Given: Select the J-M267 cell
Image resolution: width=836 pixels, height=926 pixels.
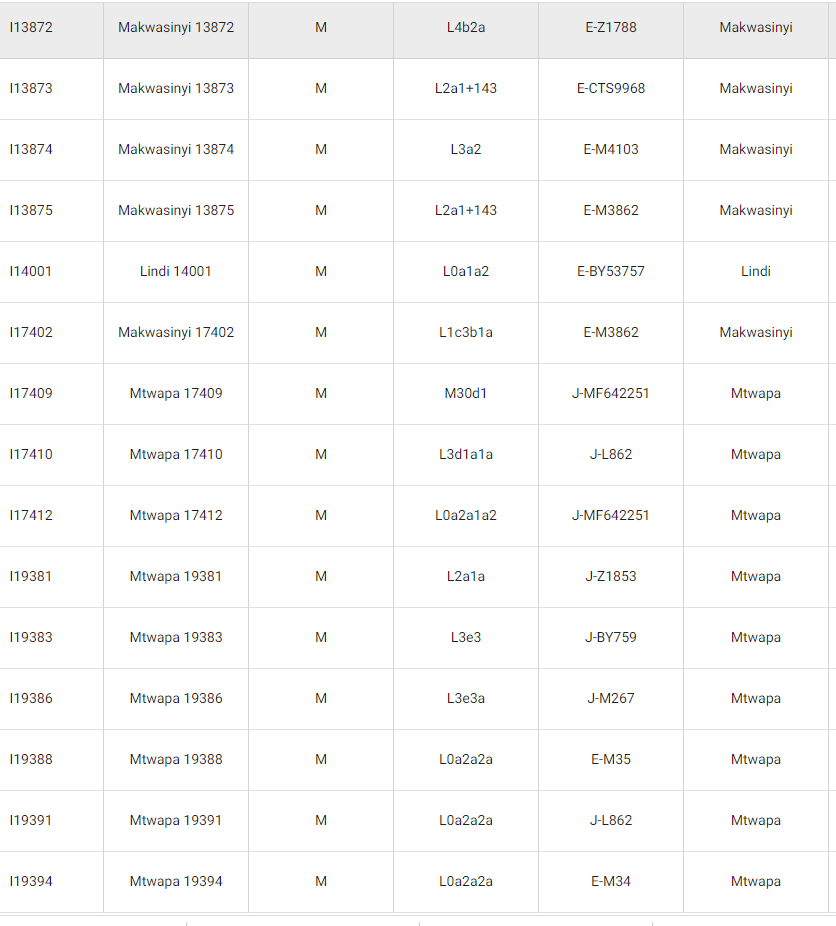Looking at the screenshot, I should pyautogui.click(x=611, y=699).
